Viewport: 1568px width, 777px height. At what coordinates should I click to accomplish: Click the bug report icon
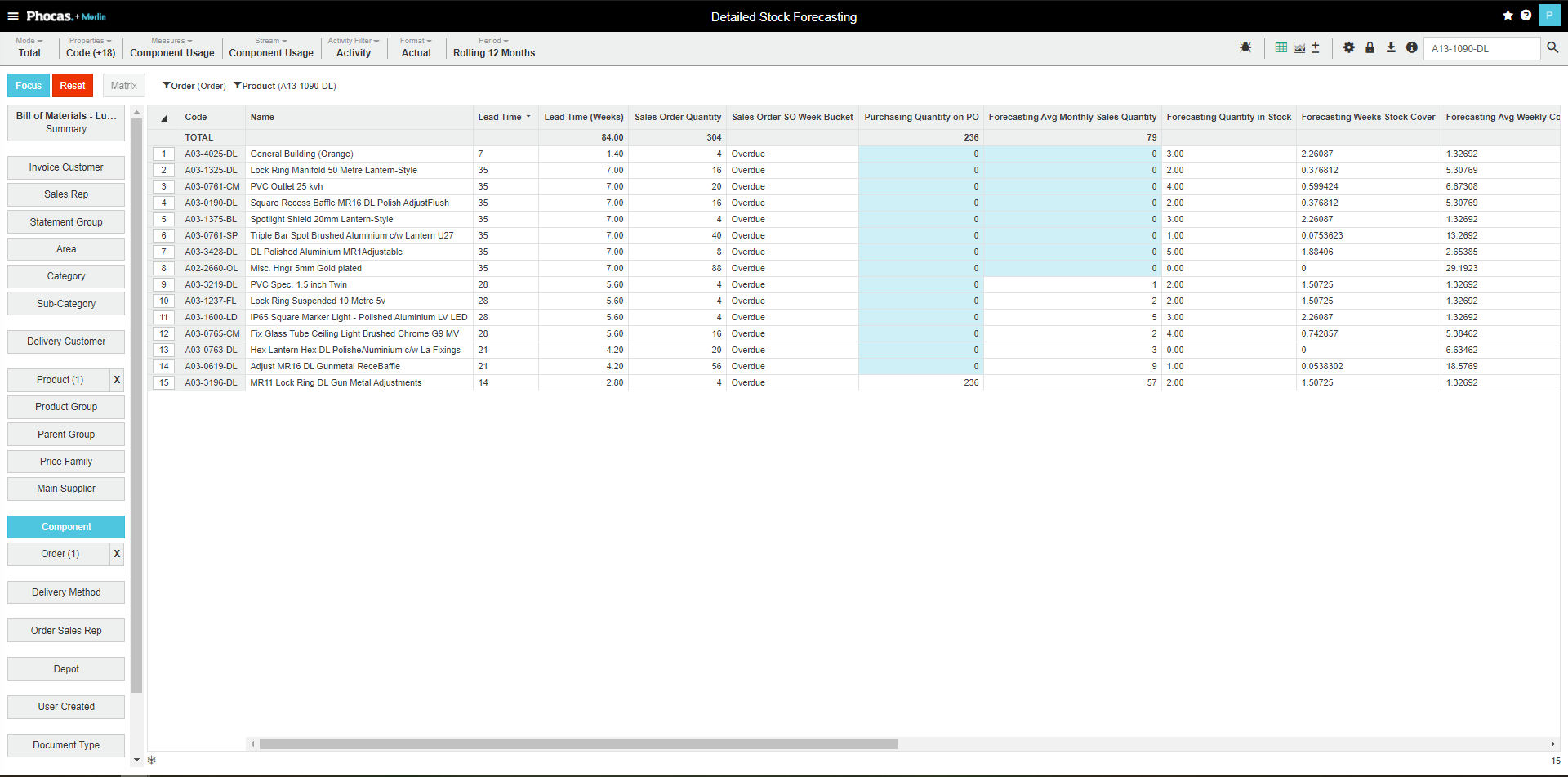pyautogui.click(x=1245, y=48)
